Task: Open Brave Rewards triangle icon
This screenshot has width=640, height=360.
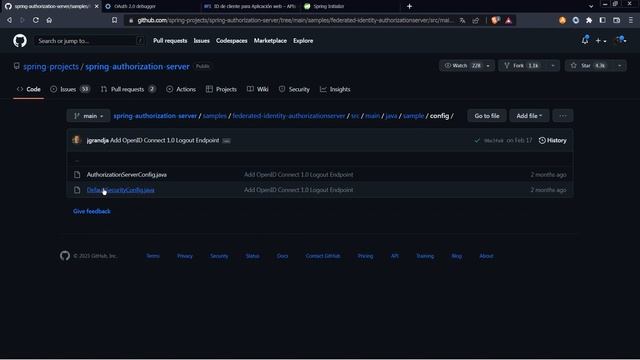Action: 508,20
